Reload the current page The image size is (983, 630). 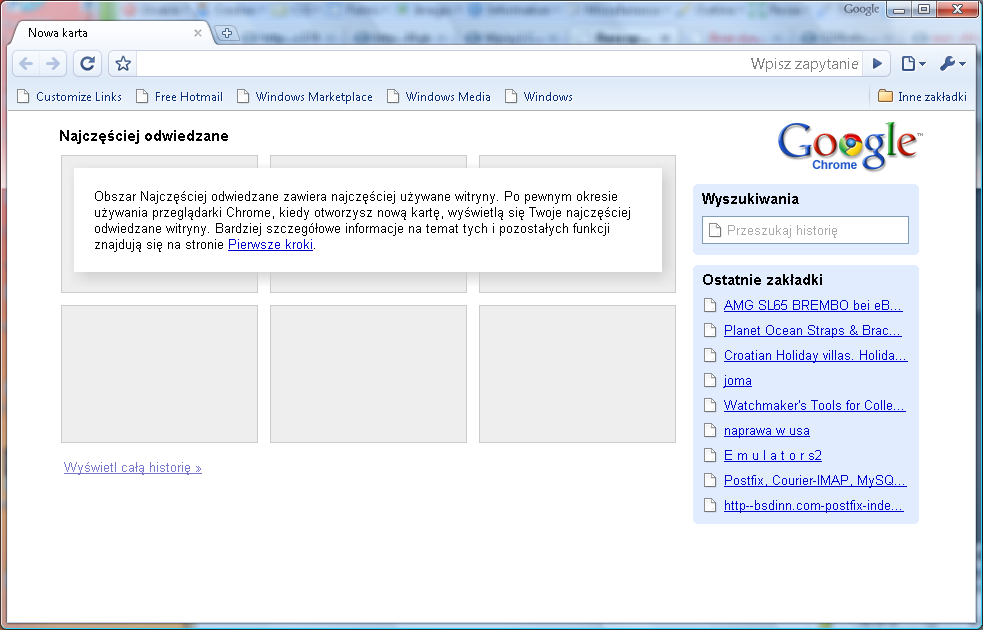88,63
